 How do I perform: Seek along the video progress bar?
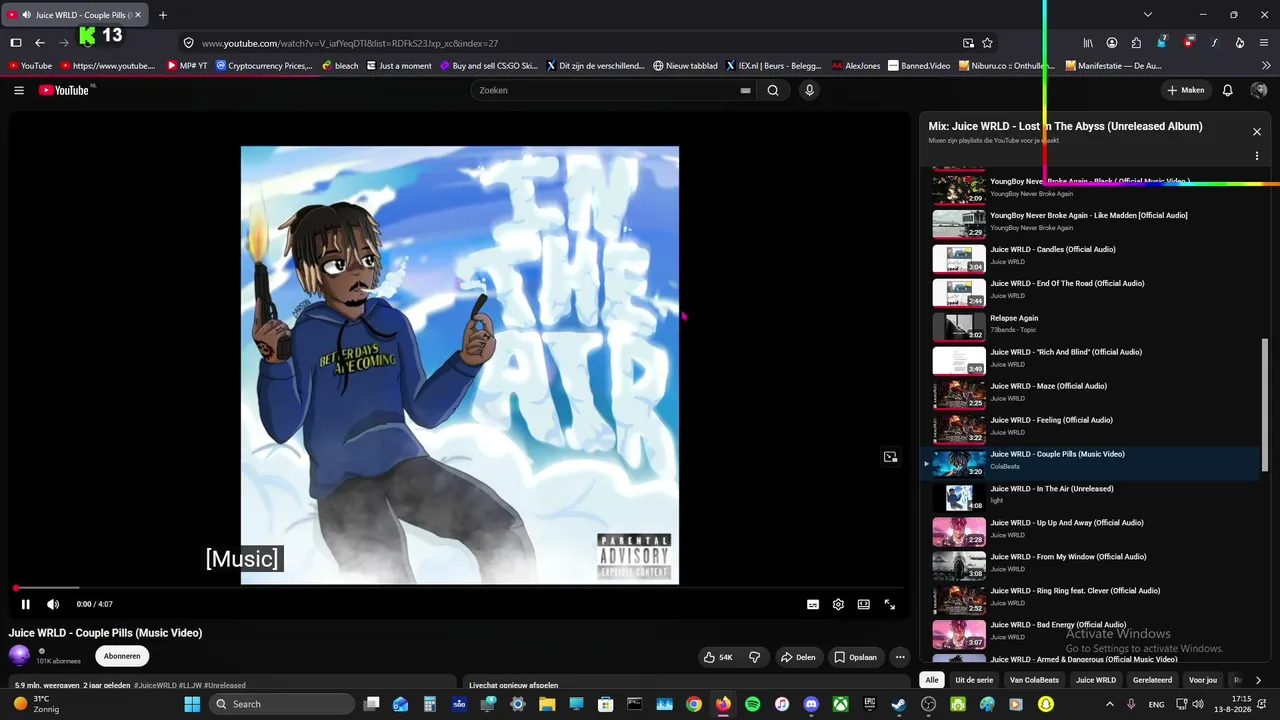(x=459, y=588)
